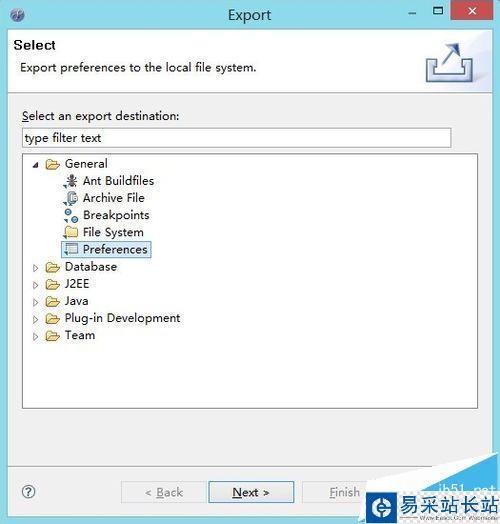Click the Archive File jar icon
Viewport: 500px width, 524px height.
coord(71,198)
